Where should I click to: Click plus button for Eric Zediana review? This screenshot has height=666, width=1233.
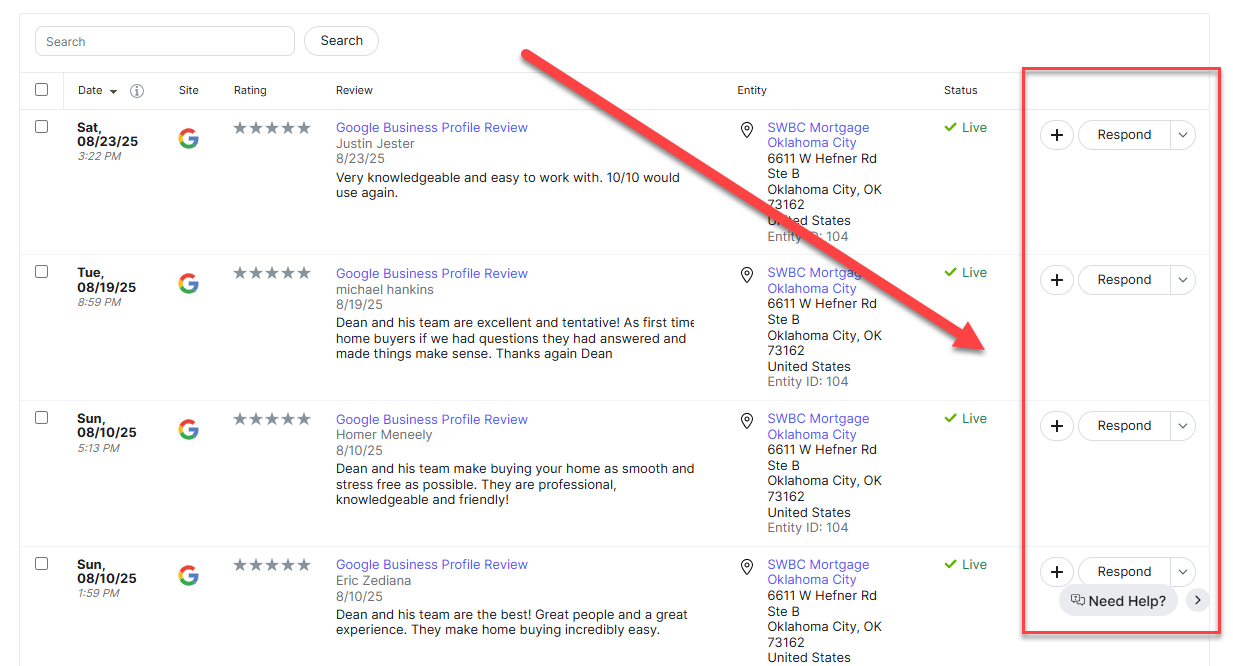pyautogui.click(x=1057, y=572)
